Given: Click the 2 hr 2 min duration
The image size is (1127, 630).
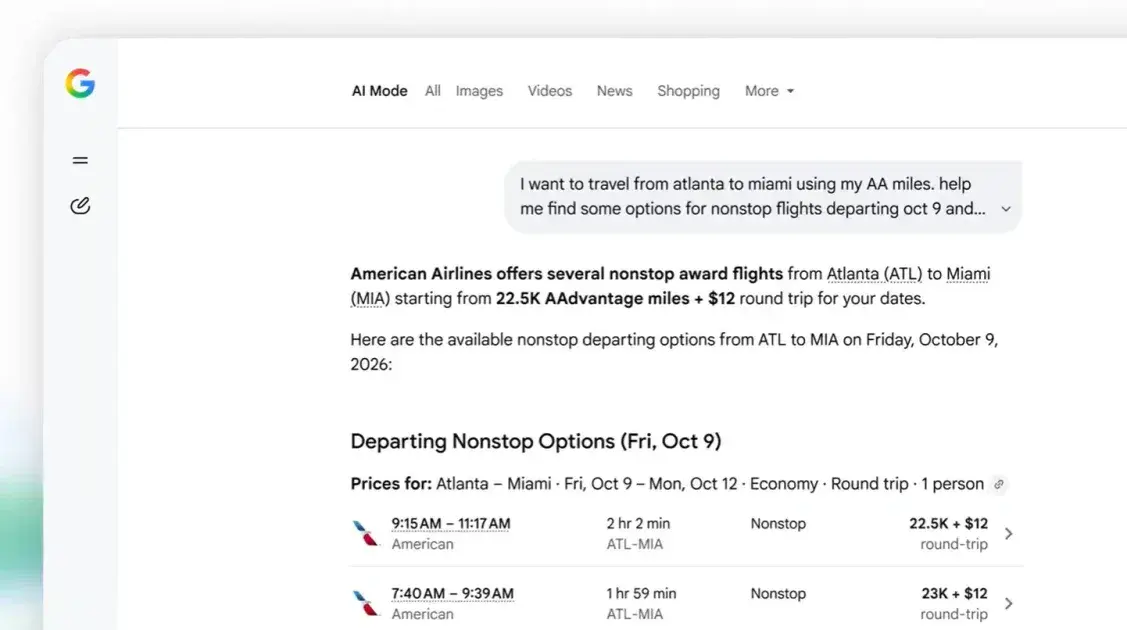Looking at the screenshot, I should 638,524.
